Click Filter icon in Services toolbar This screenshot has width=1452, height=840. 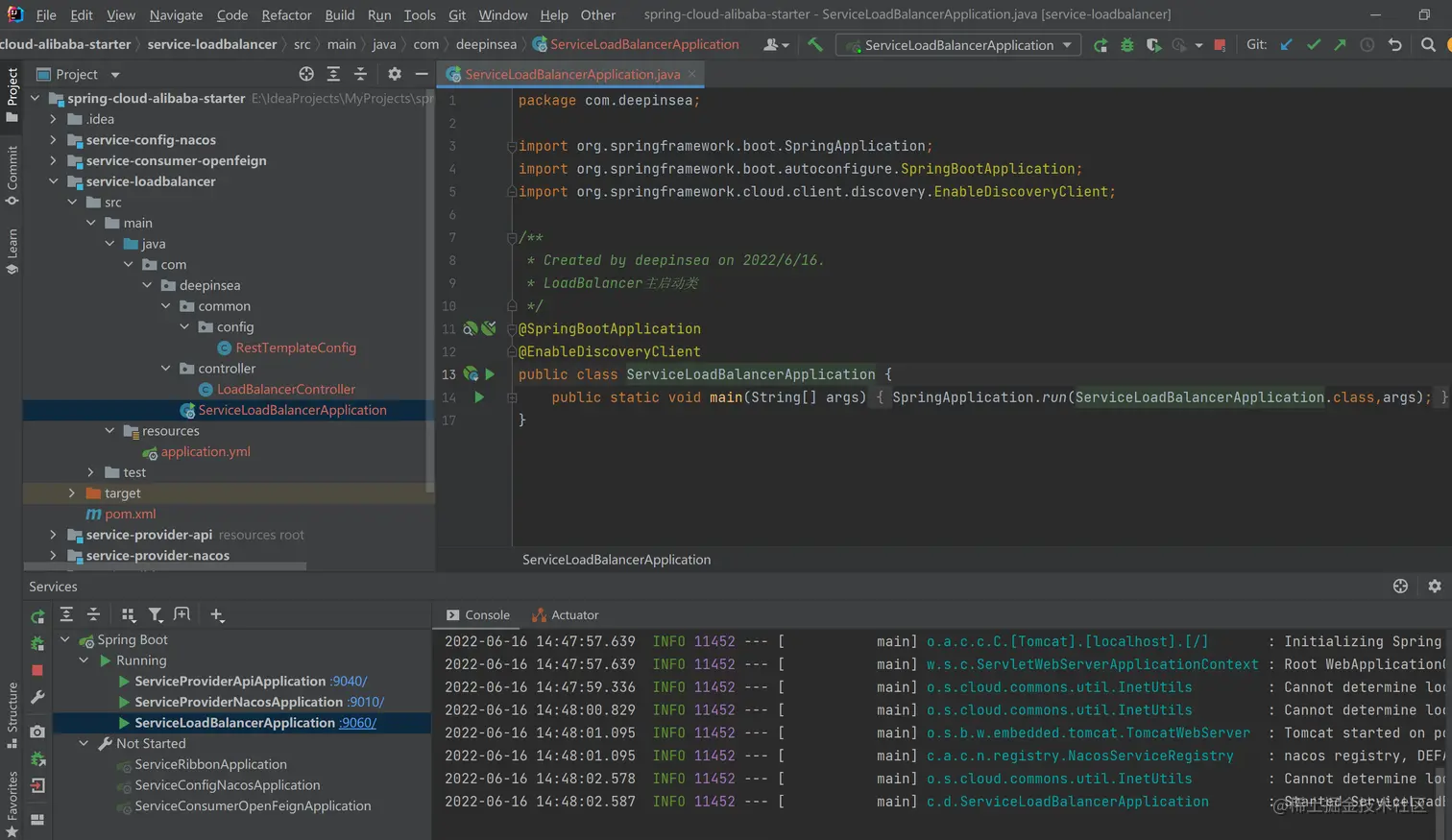156,615
